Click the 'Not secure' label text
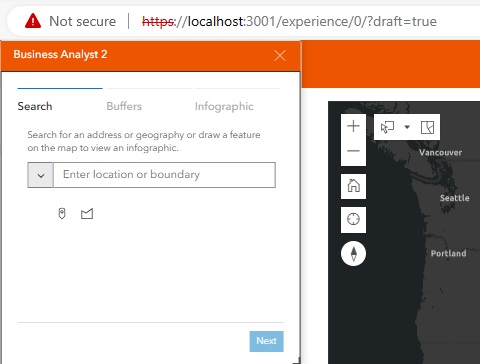480x364 pixels. [82, 22]
